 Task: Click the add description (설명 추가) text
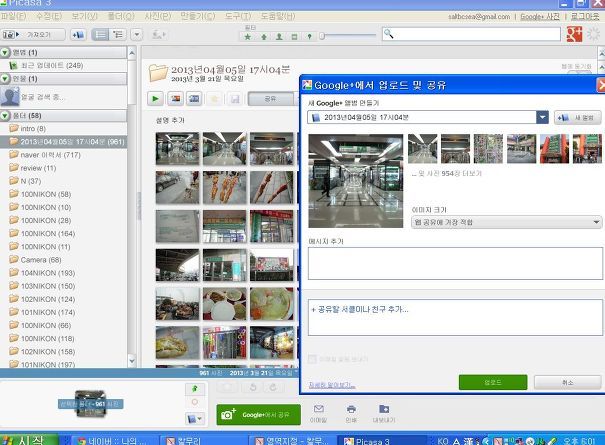point(170,120)
